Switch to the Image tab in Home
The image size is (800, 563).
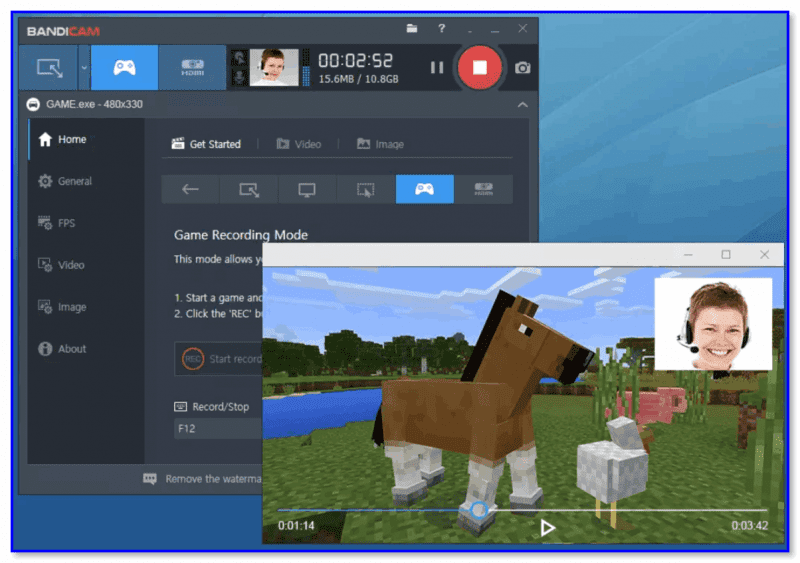380,144
